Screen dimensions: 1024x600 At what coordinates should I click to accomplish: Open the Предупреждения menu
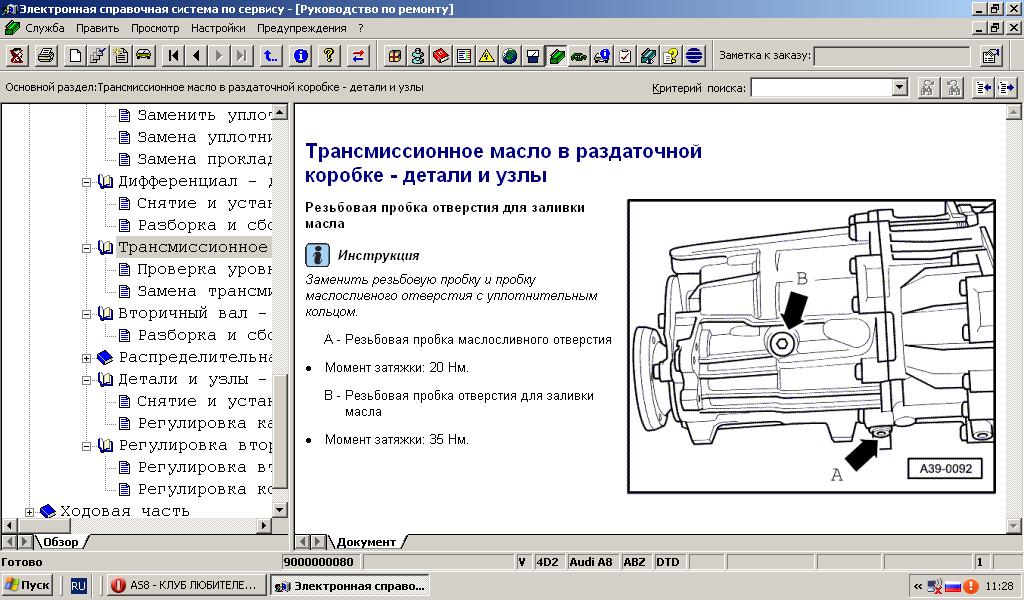[x=301, y=28]
